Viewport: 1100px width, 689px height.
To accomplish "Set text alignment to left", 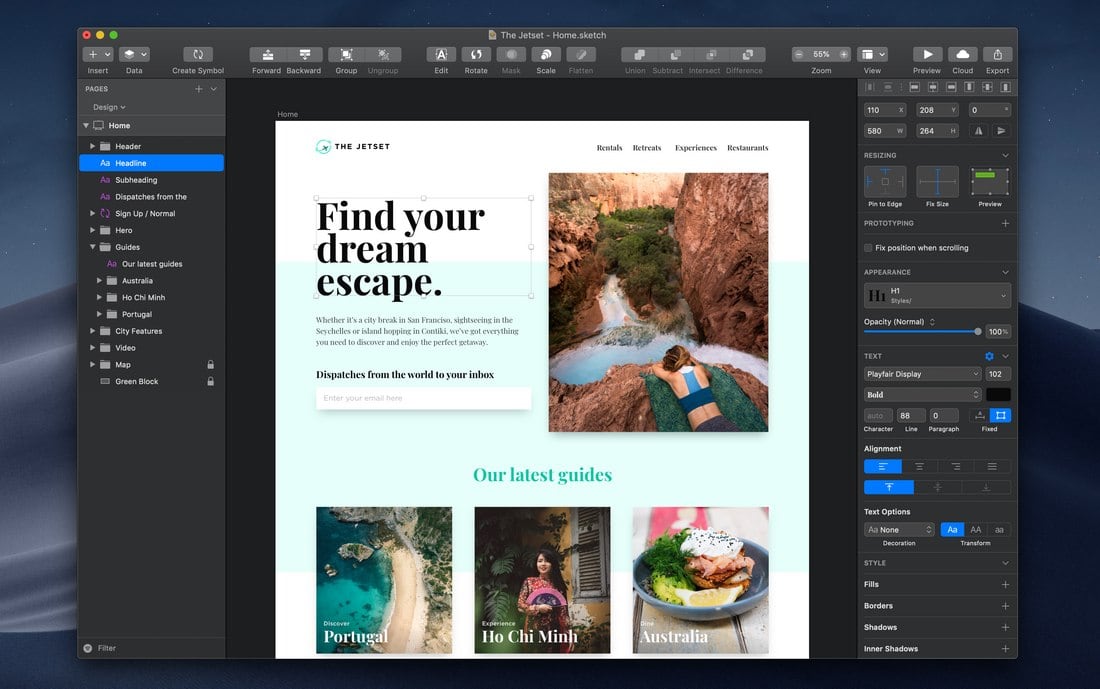I will point(883,467).
